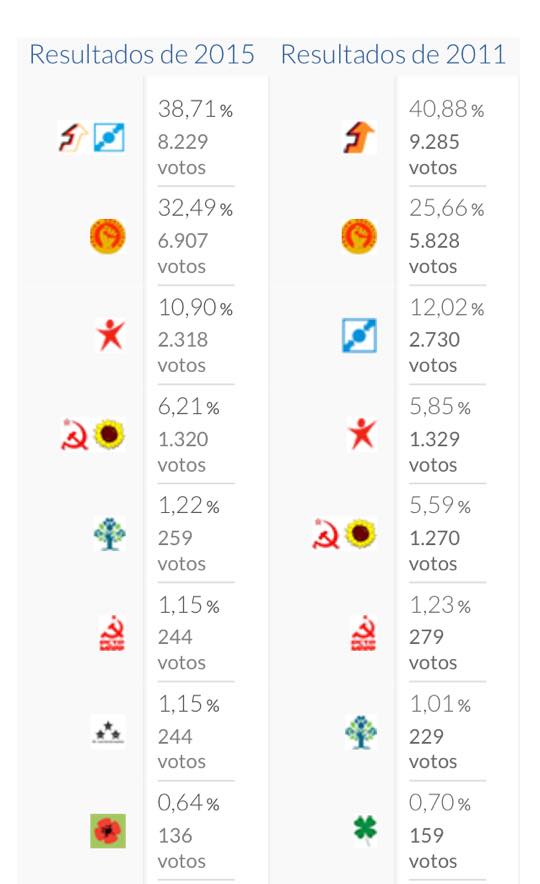The height and width of the screenshot is (884, 540).
Task: Click the green four-leaf clover logo
Action: (x=365, y=830)
